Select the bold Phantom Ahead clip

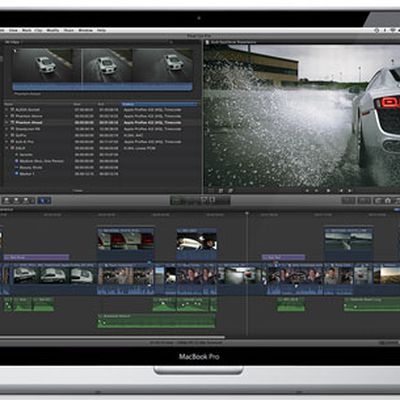click(29, 122)
